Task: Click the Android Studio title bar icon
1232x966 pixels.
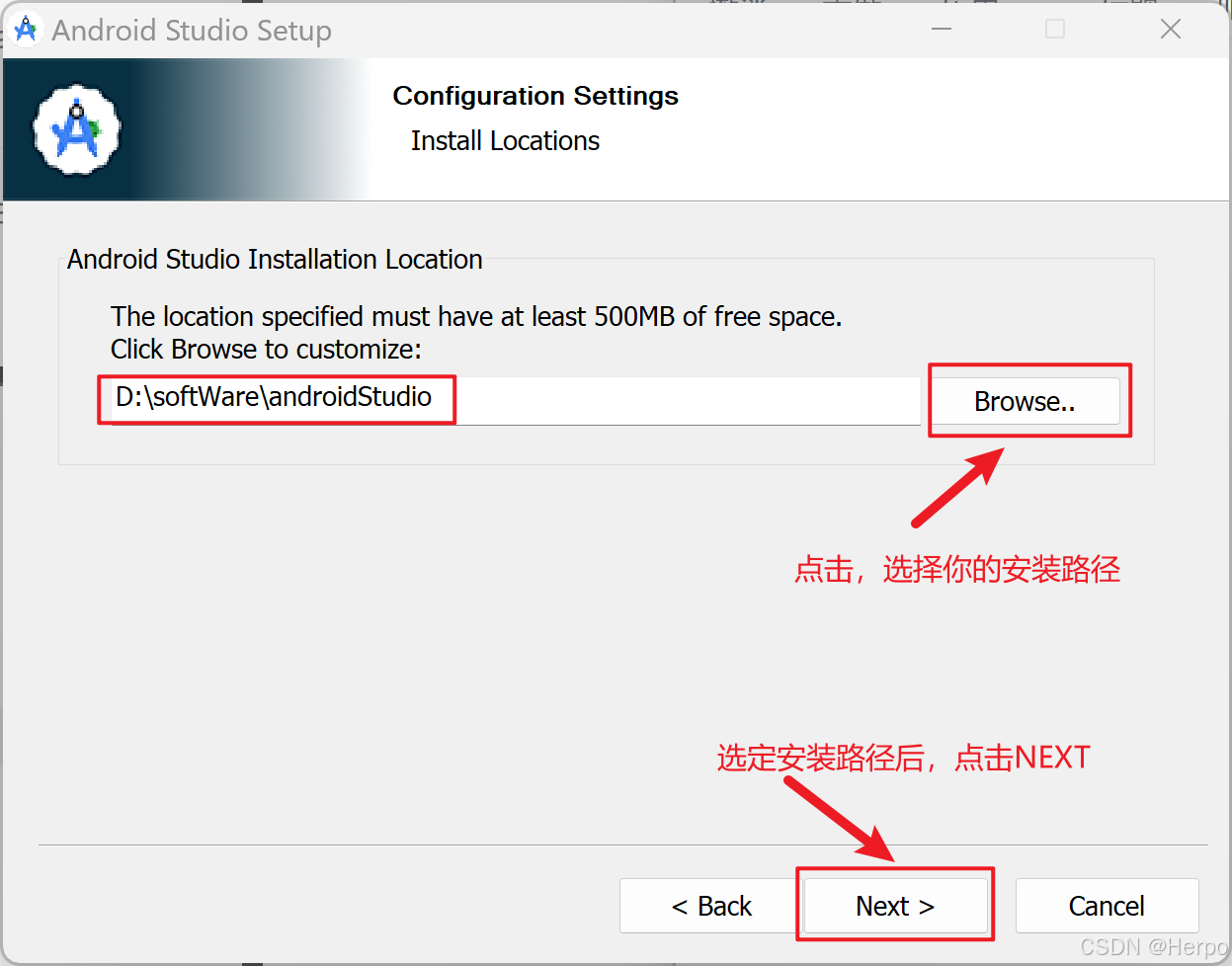Action: pos(25,30)
